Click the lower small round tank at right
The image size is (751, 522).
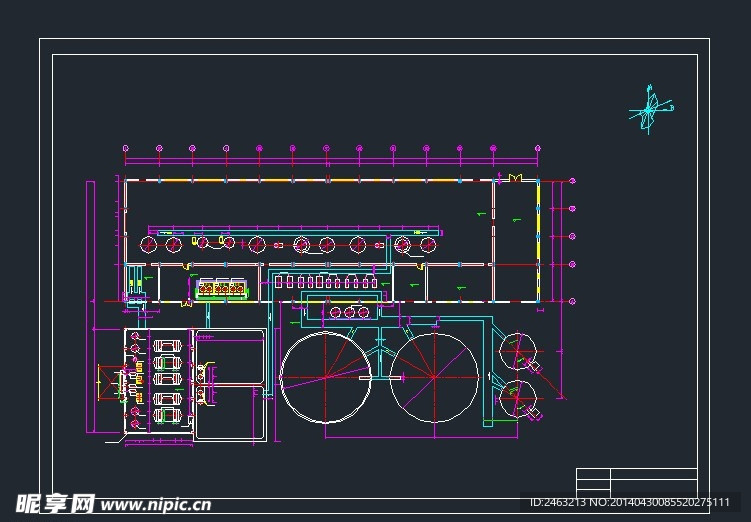[x=519, y=399]
